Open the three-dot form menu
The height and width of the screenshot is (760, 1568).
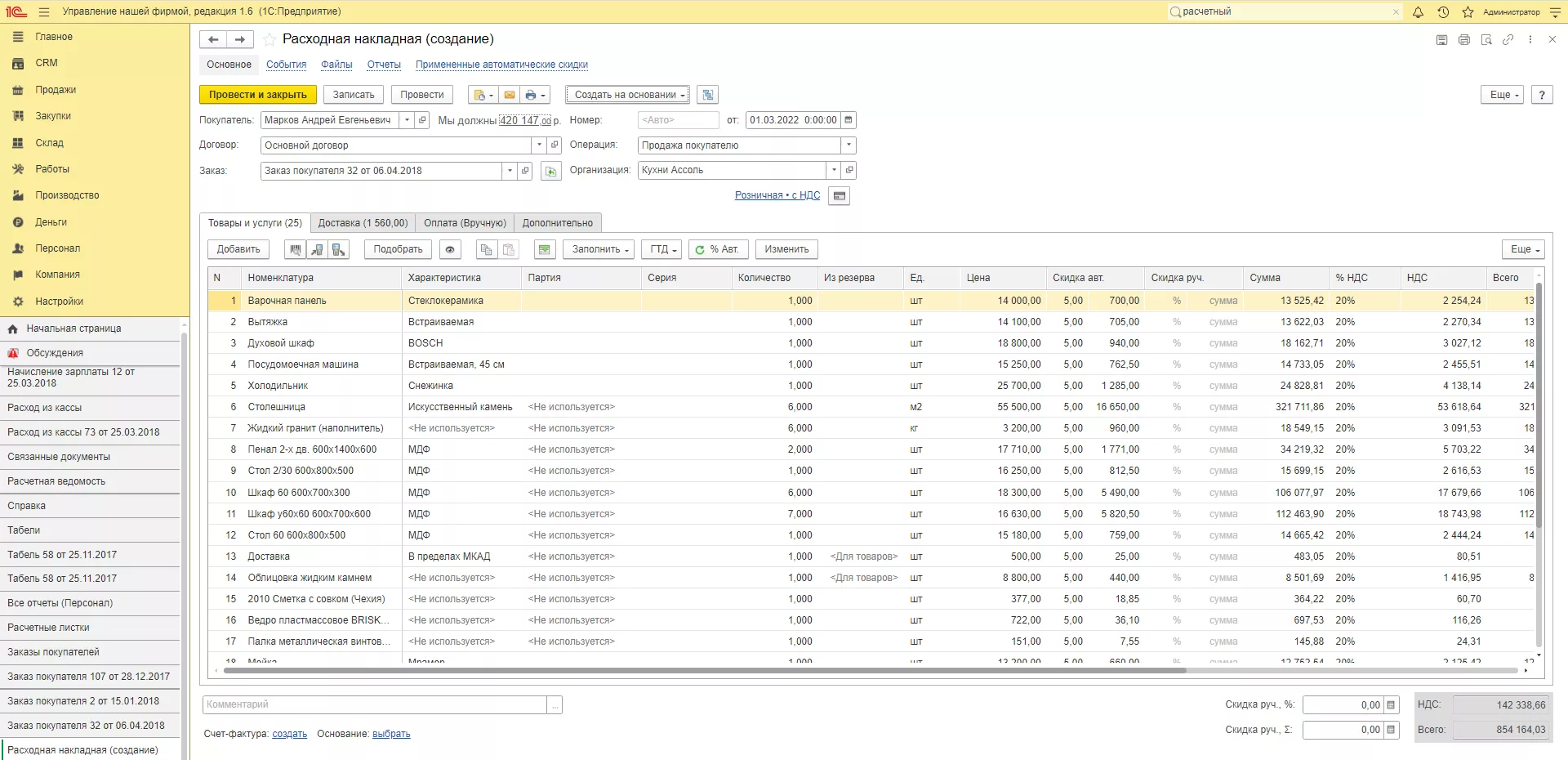pos(1530,39)
